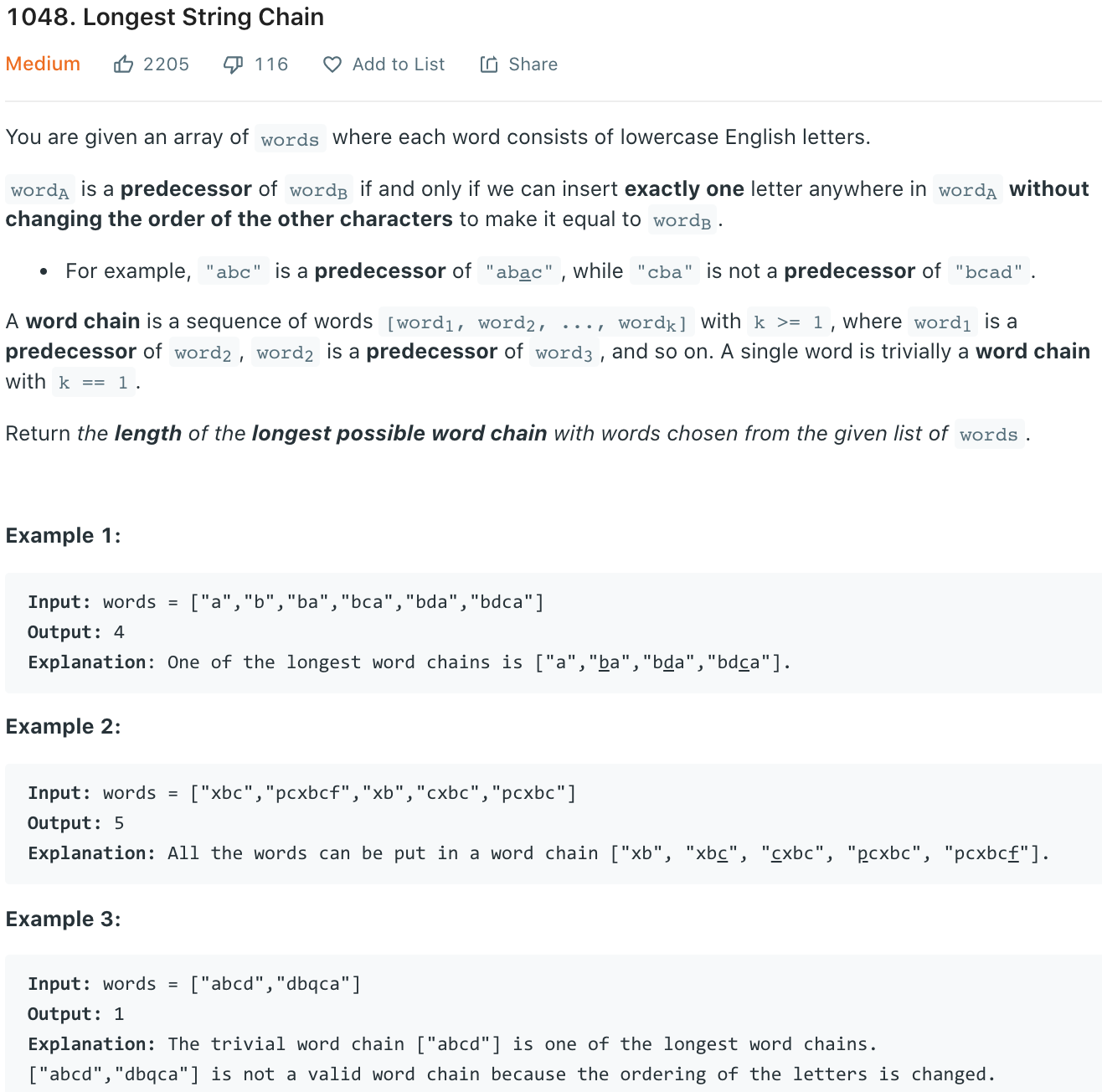Open the Share menu
The width and height of the screenshot is (1102, 1092).
pyautogui.click(x=519, y=64)
